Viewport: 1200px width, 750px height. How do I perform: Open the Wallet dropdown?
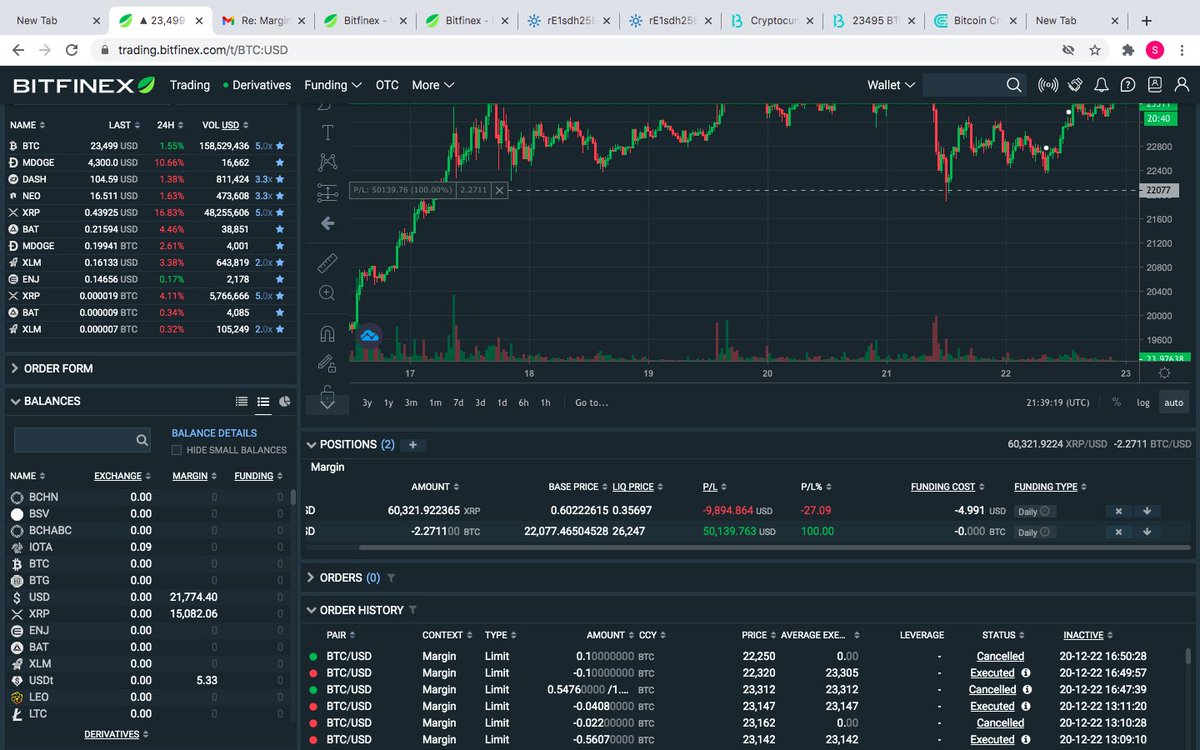pos(891,85)
